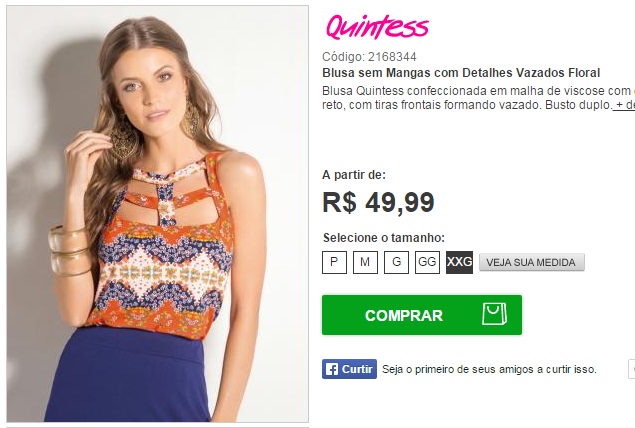Click the R$ 49,99 price
The height and width of the screenshot is (428, 635).
pos(378,202)
